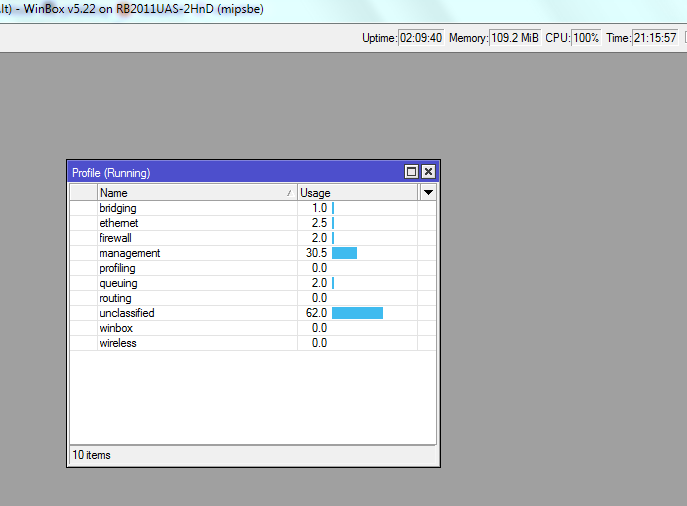687x506 pixels.
Task: Select the firewall row
Action: [253, 238]
